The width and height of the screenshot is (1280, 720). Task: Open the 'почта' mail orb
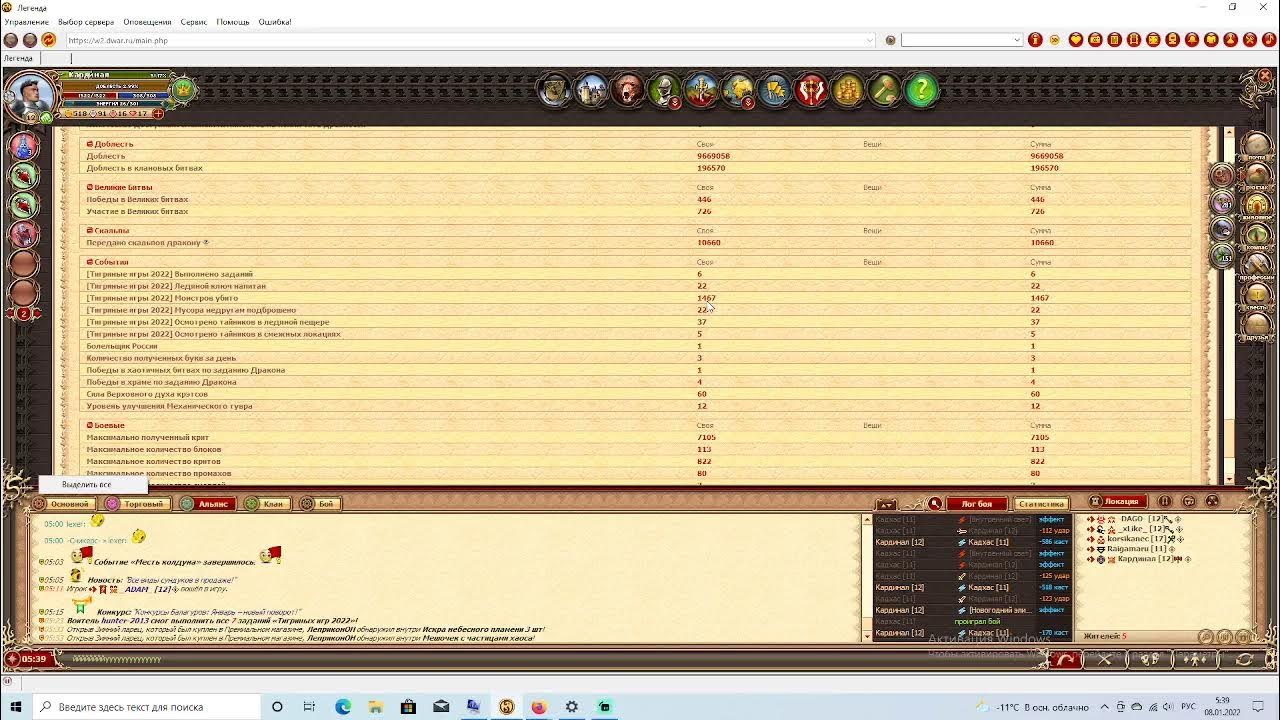click(x=1257, y=147)
